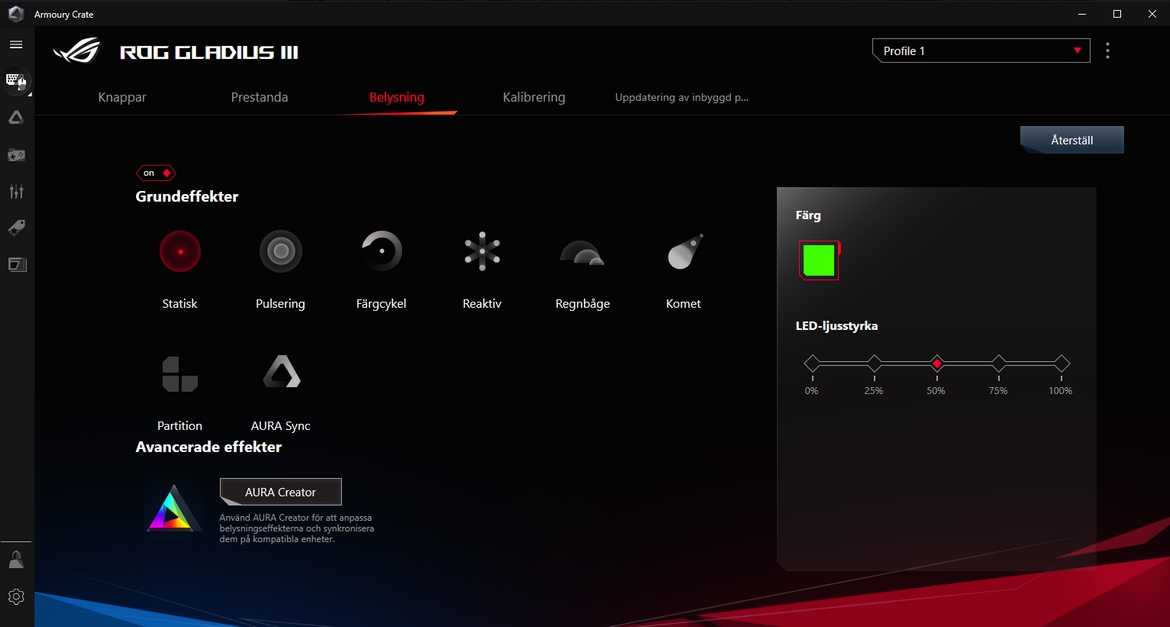Viewport: 1170px width, 627px height.
Task: Open the Profile 1 dropdown
Action: pos(980,51)
